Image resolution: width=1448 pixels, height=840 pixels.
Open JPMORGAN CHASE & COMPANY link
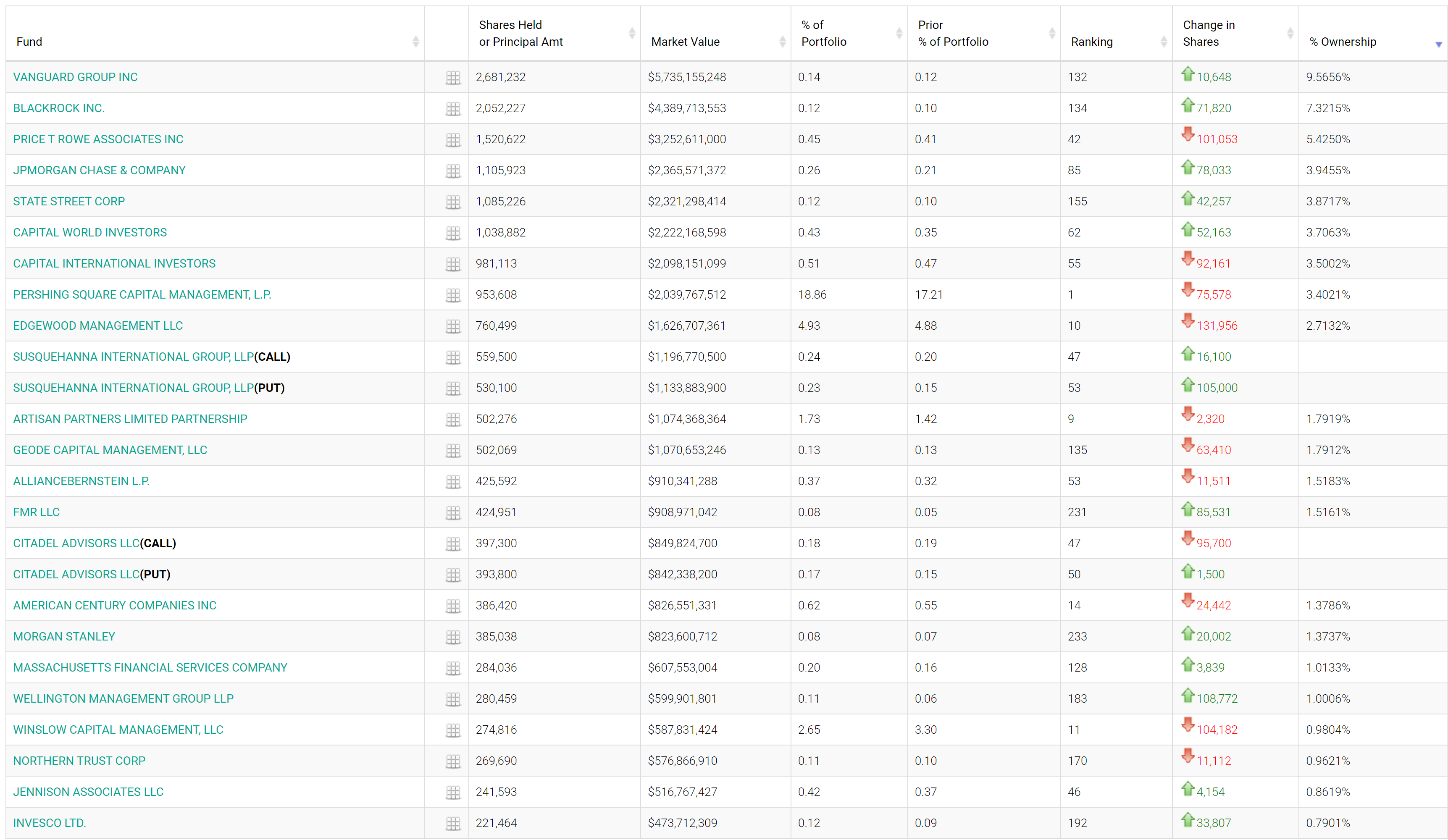tap(100, 170)
